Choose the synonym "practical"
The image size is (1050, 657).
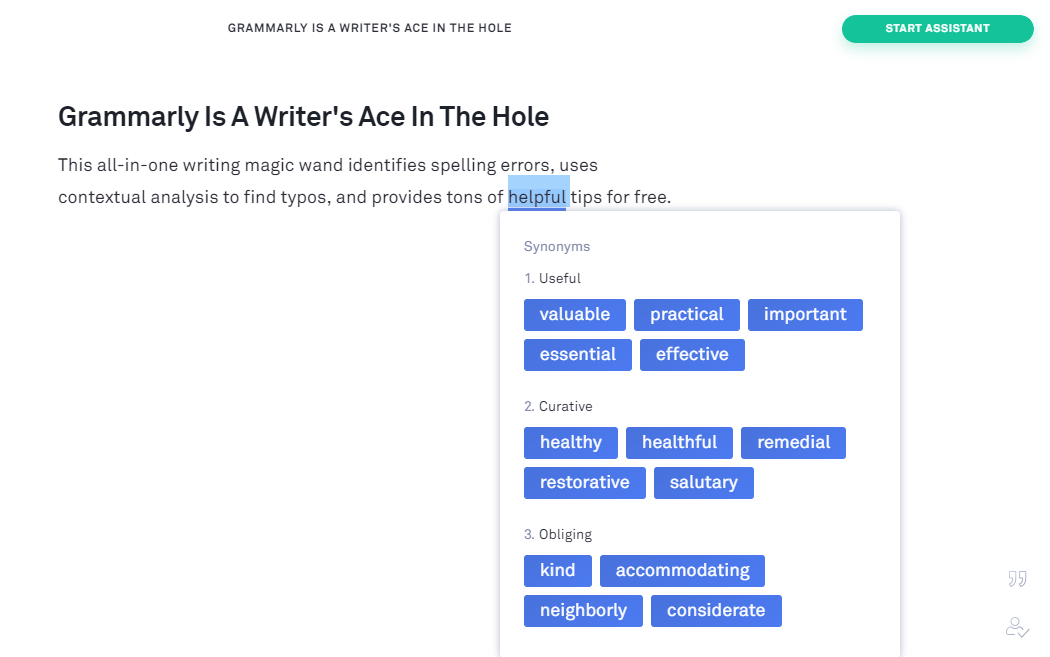point(686,315)
